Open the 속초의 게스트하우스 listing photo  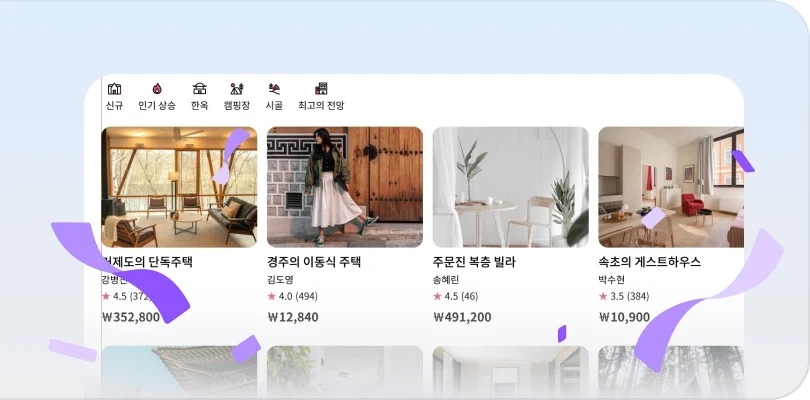click(671, 187)
